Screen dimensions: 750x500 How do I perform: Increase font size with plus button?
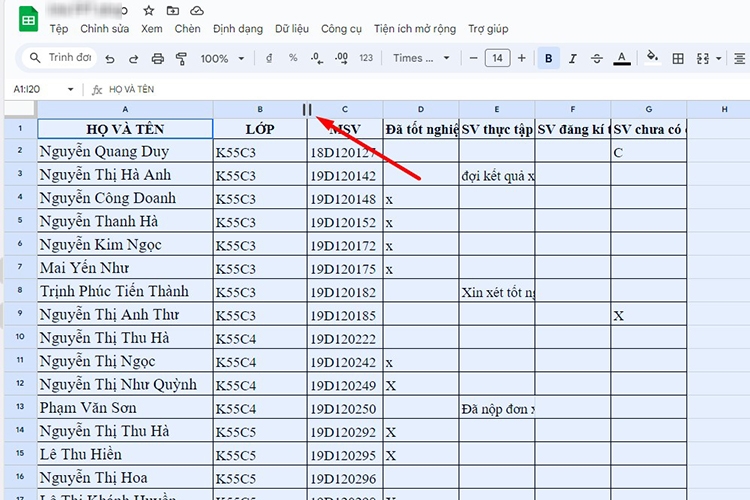[521, 58]
